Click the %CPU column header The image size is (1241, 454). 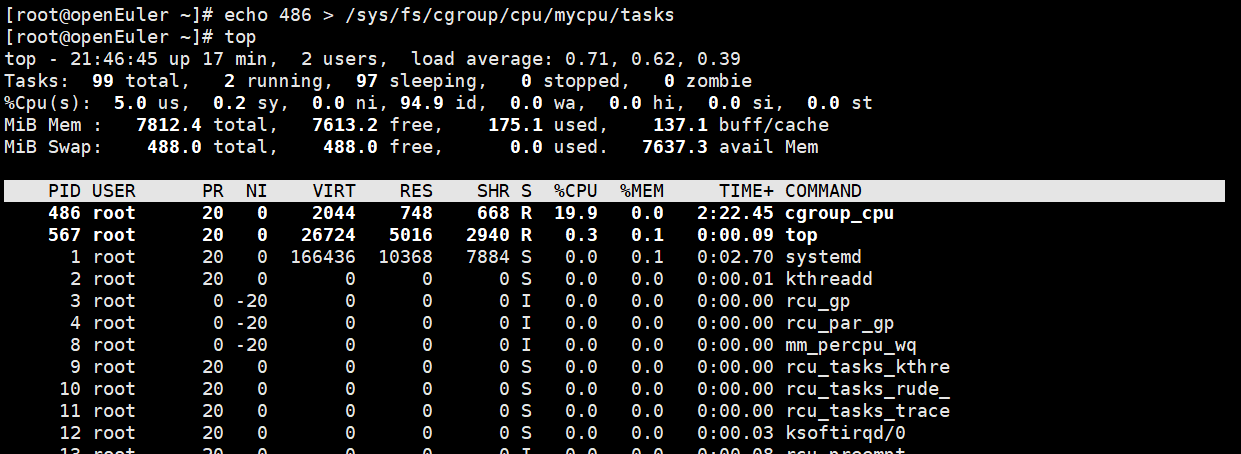[575, 191]
